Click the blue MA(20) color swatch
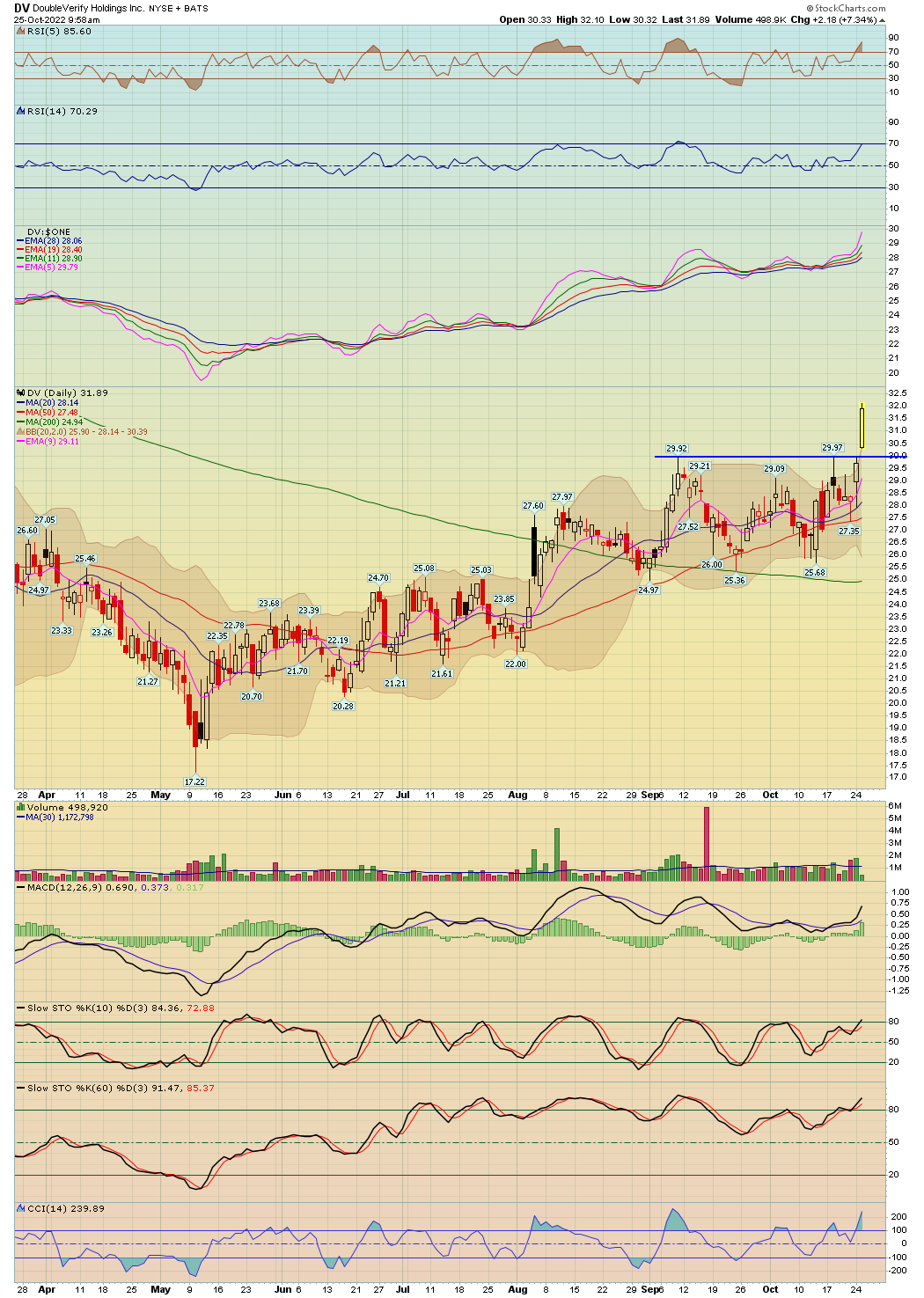This screenshot has height=1298, width=924. [x=19, y=402]
